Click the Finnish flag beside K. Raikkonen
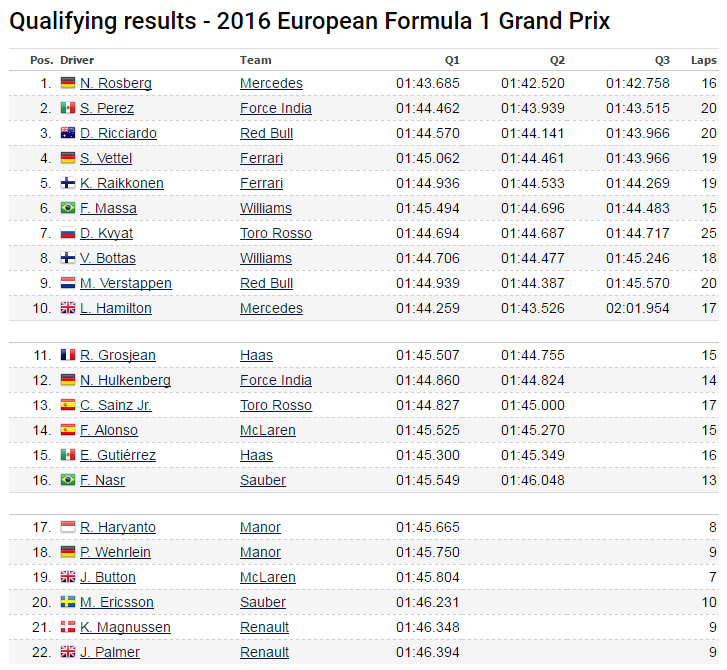This screenshot has height=670, width=727. [x=68, y=184]
